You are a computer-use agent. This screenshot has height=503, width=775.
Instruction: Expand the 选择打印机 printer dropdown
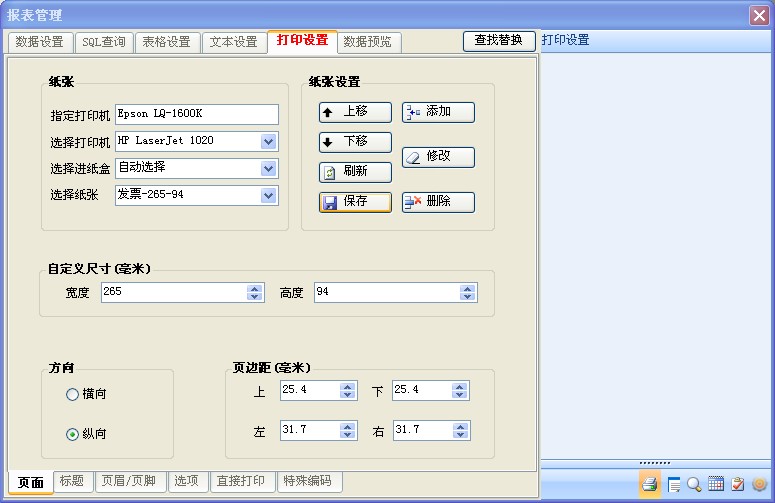269,142
